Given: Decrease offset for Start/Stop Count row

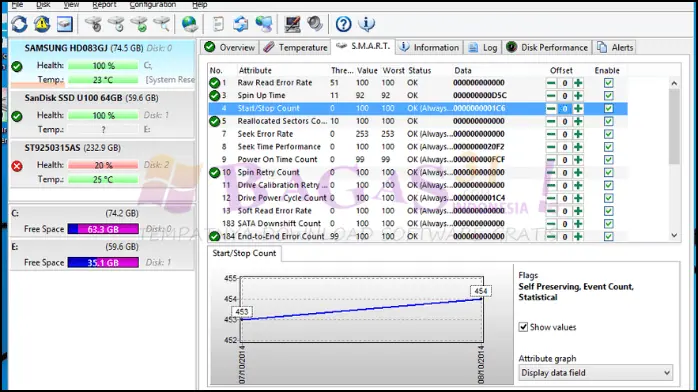Looking at the screenshot, I should pyautogui.click(x=551, y=109).
